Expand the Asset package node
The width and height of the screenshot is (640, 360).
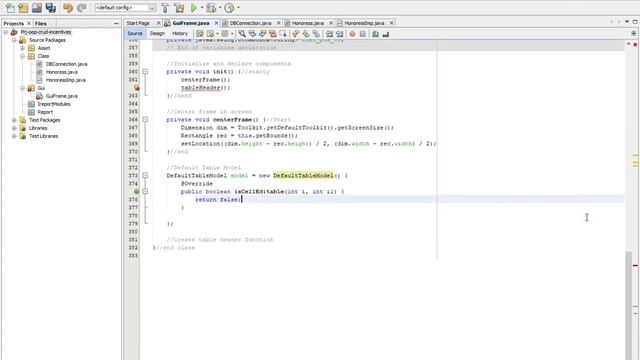point(22,48)
